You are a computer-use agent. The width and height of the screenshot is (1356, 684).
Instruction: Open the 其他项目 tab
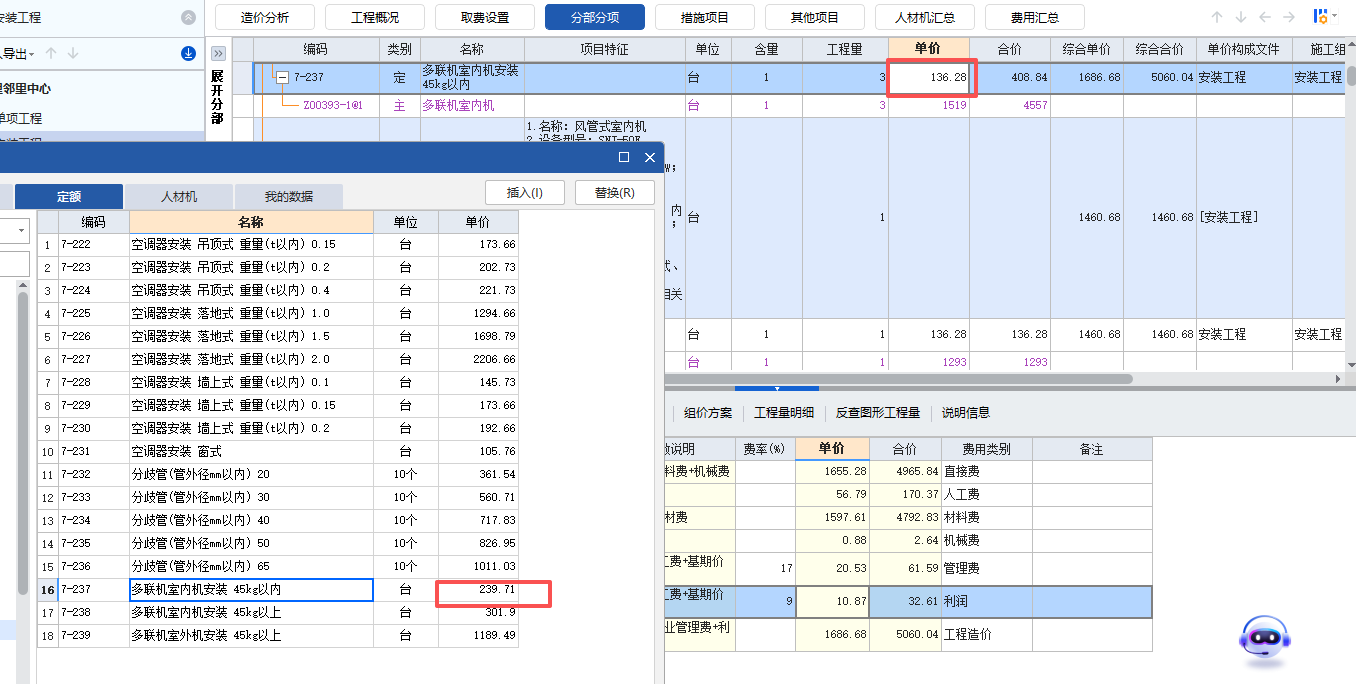[815, 17]
